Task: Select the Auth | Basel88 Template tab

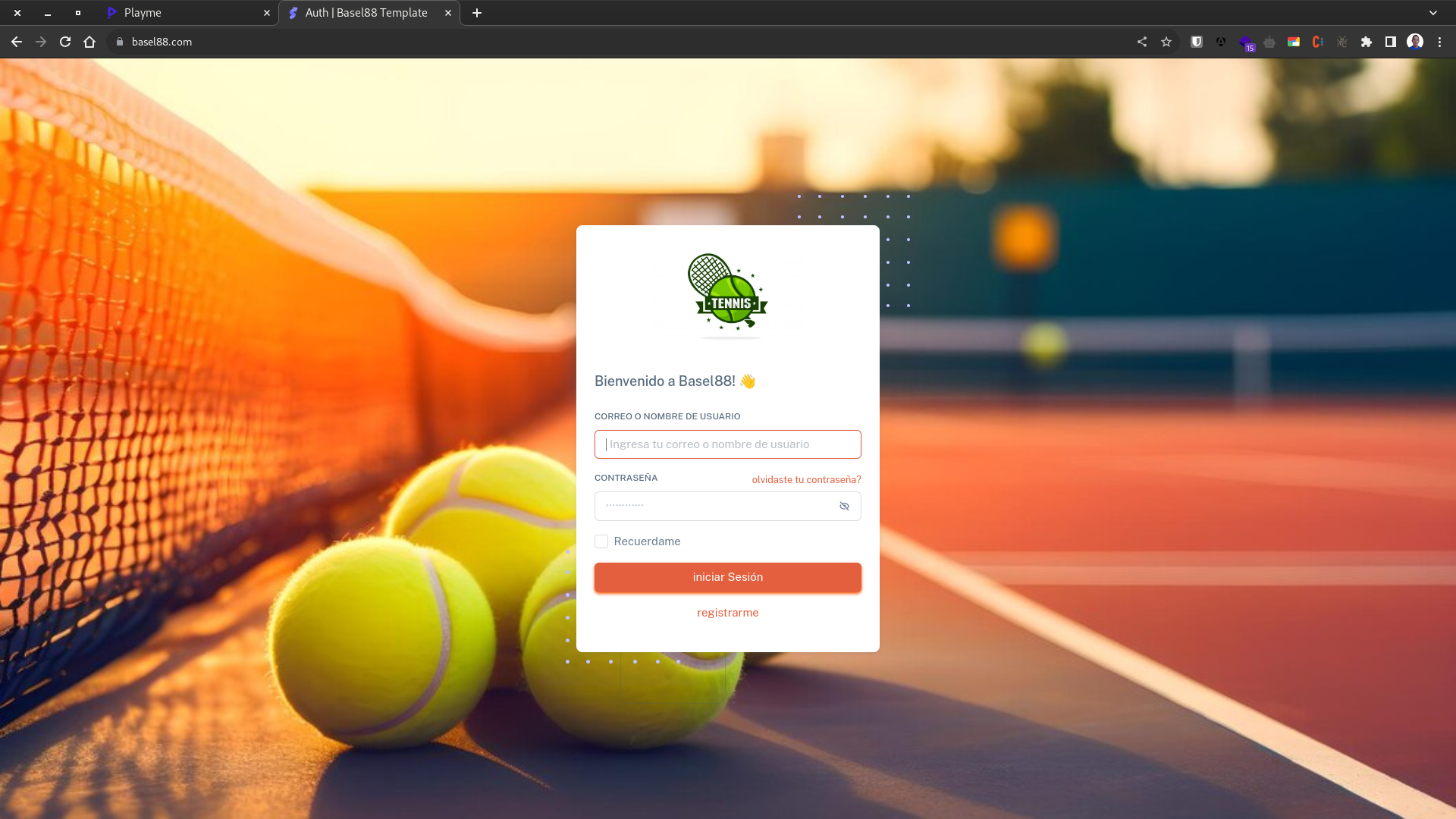Action: tap(366, 13)
